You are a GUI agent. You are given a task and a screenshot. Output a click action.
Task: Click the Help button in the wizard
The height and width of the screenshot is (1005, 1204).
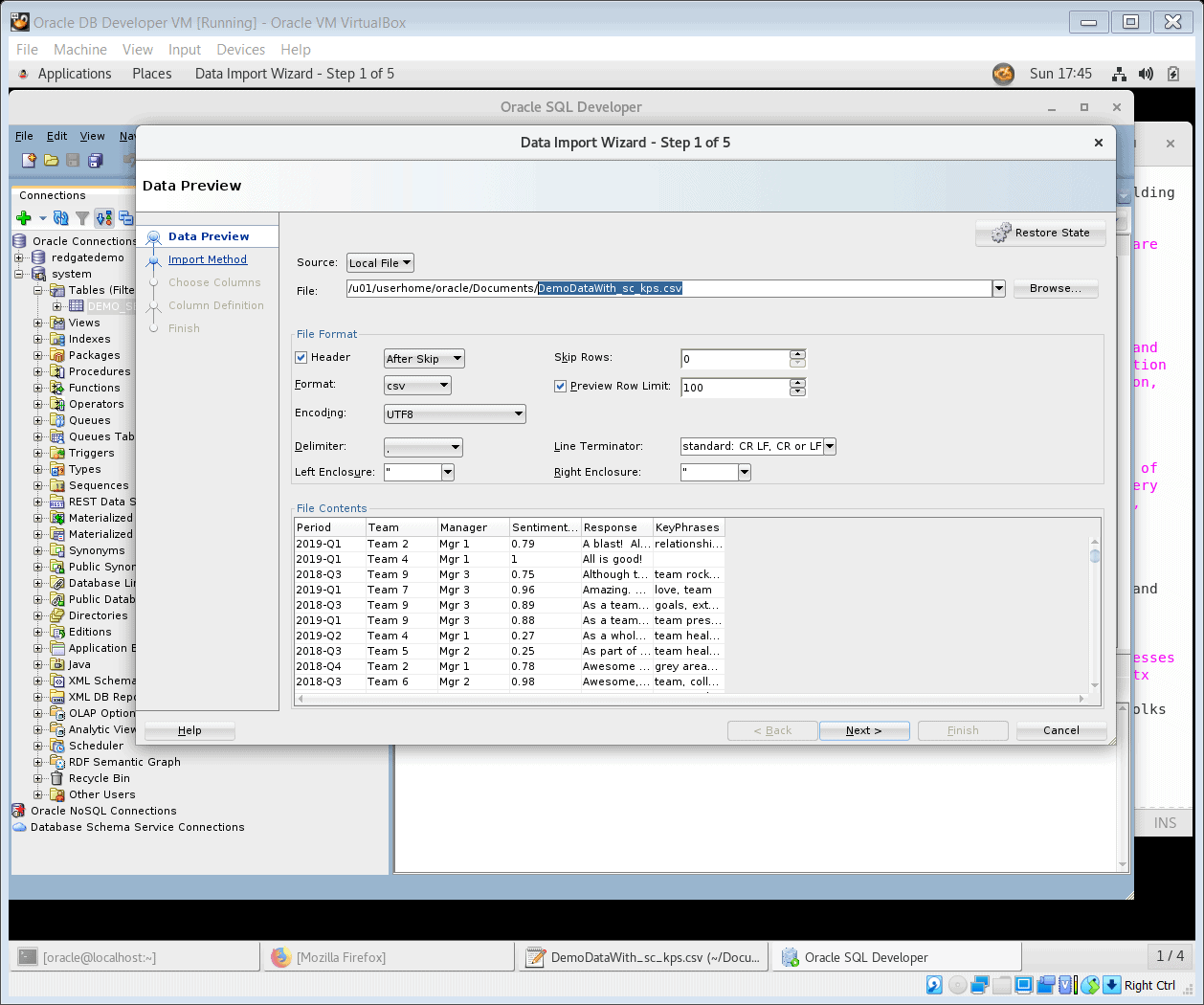(x=190, y=730)
